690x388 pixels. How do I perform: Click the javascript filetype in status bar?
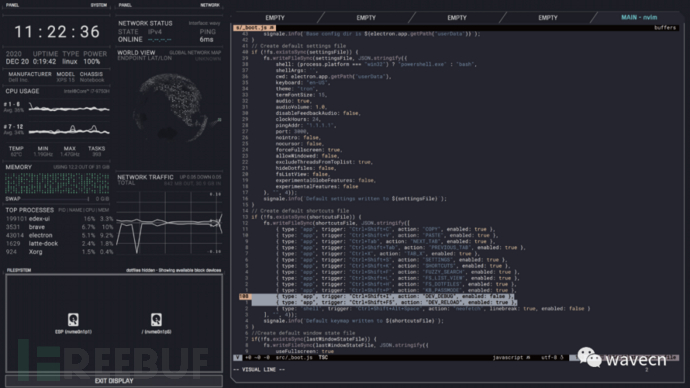pos(508,358)
